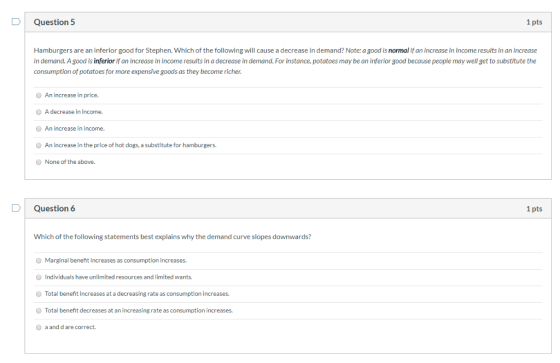This screenshot has width=560, height=363.
Task: Click the '1 pts' label on Question 6
Action: (x=534, y=209)
